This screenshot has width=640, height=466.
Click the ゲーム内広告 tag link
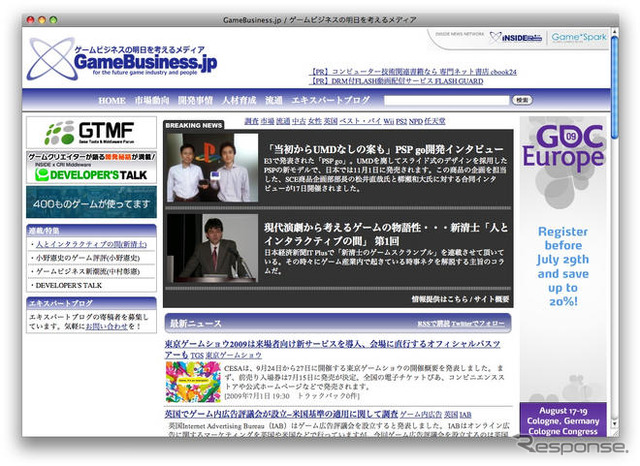[421, 415]
